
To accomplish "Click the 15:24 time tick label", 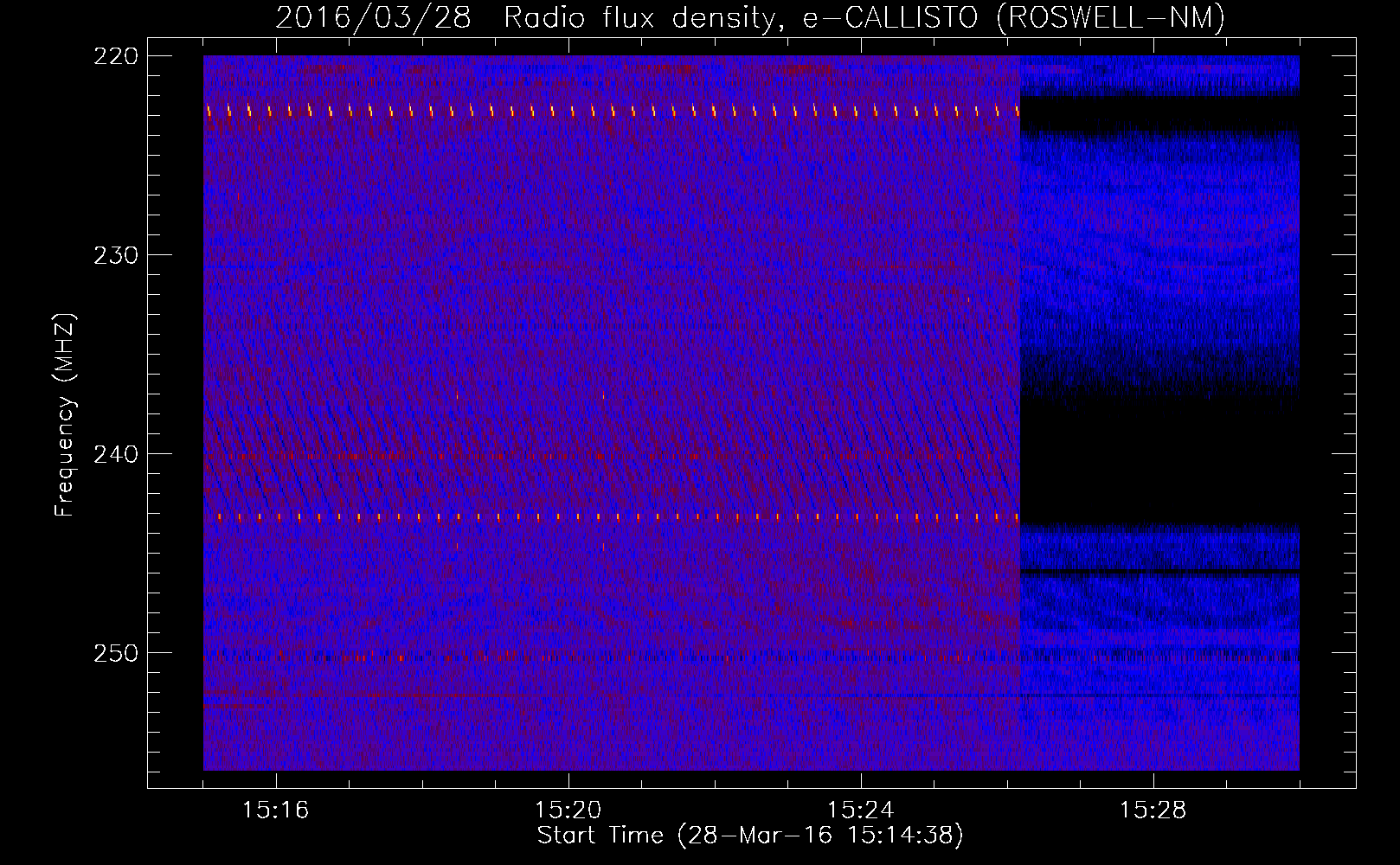I will point(861,810).
